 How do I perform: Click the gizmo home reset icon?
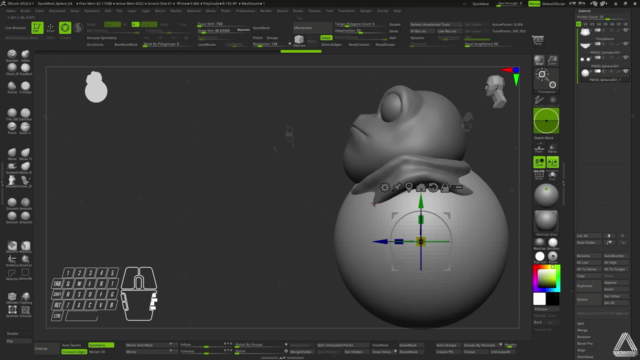[x=421, y=187]
